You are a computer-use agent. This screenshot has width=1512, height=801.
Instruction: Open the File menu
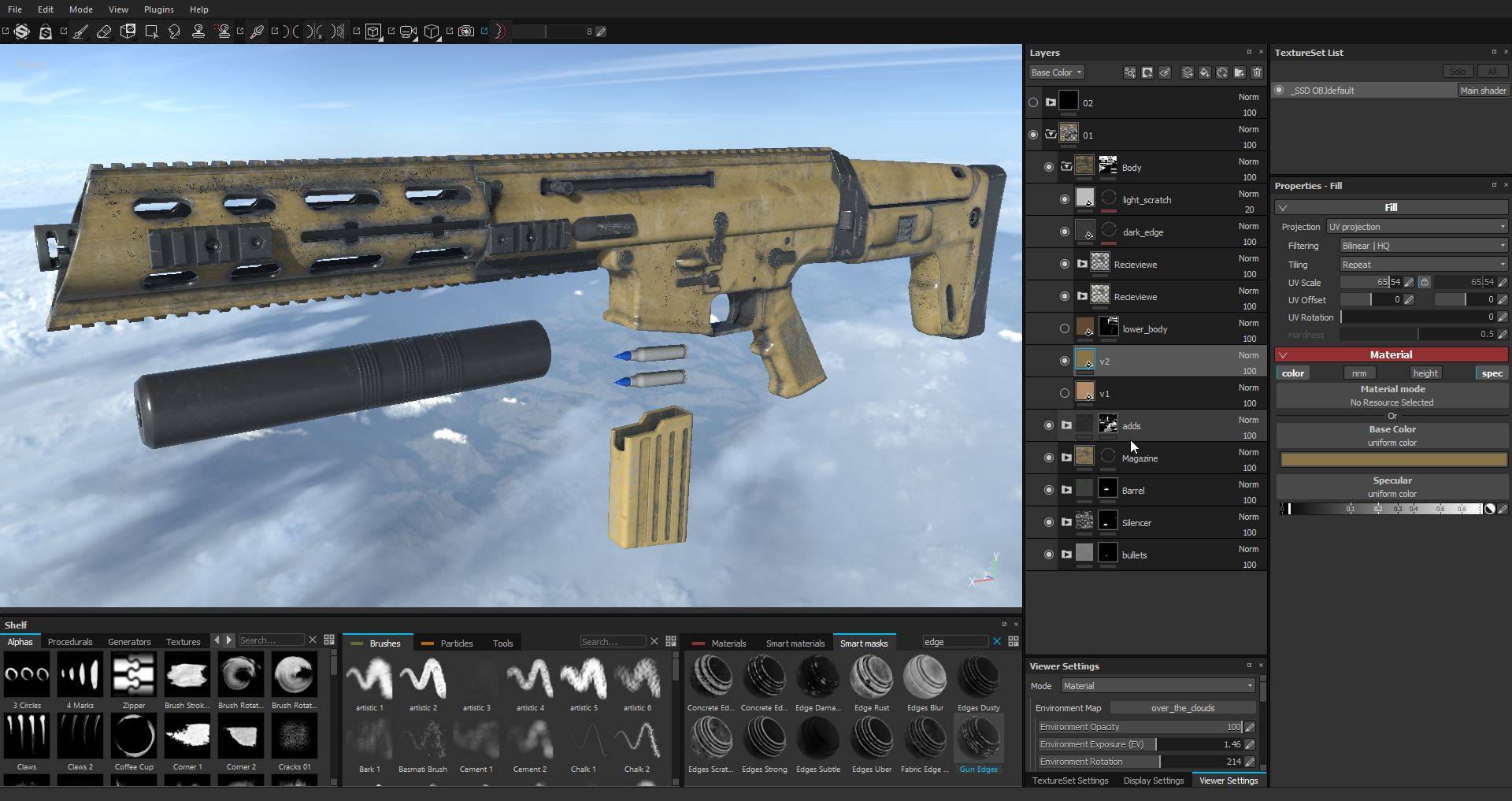(15, 9)
